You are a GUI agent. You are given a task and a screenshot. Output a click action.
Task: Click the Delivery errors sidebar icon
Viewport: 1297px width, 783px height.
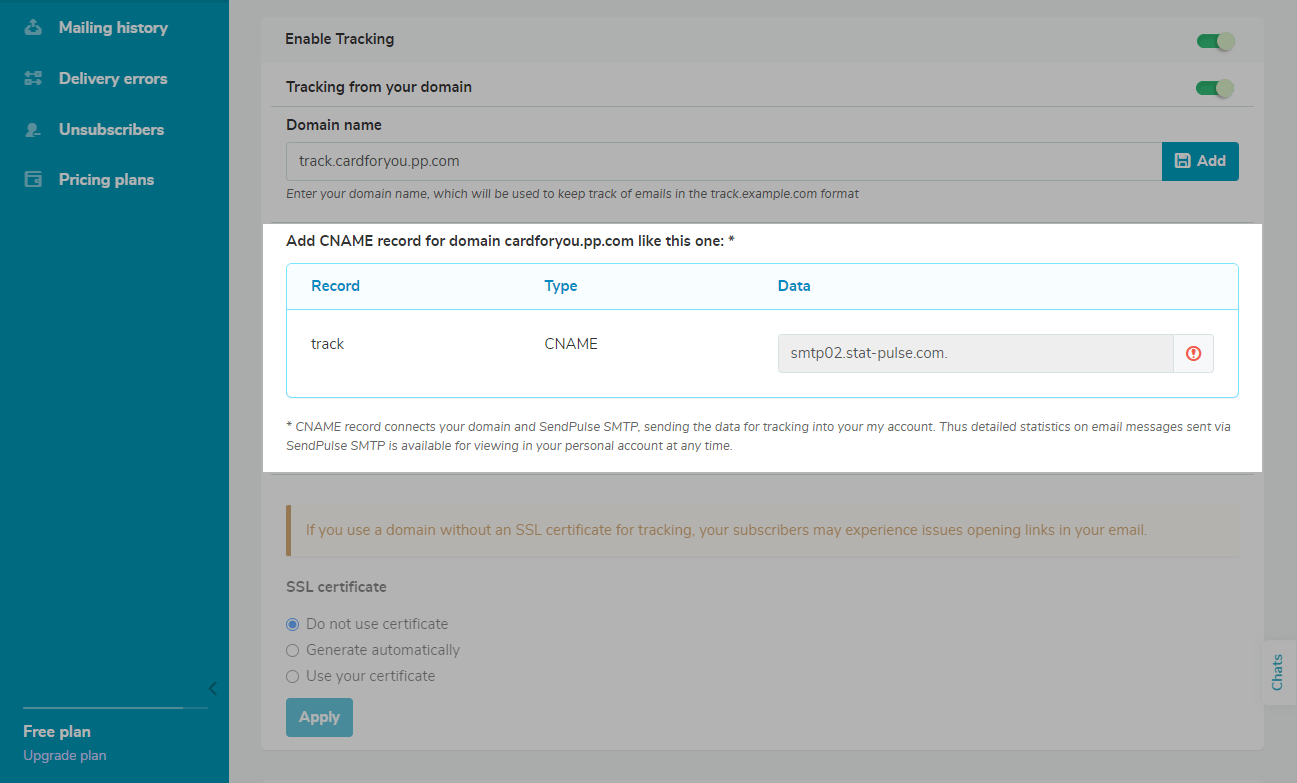[33, 78]
